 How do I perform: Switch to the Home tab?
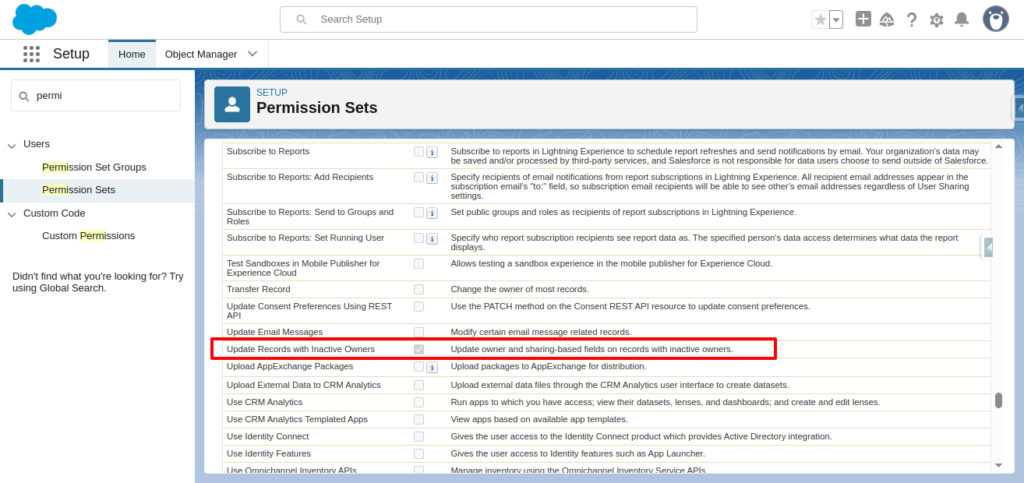pyautogui.click(x=132, y=54)
